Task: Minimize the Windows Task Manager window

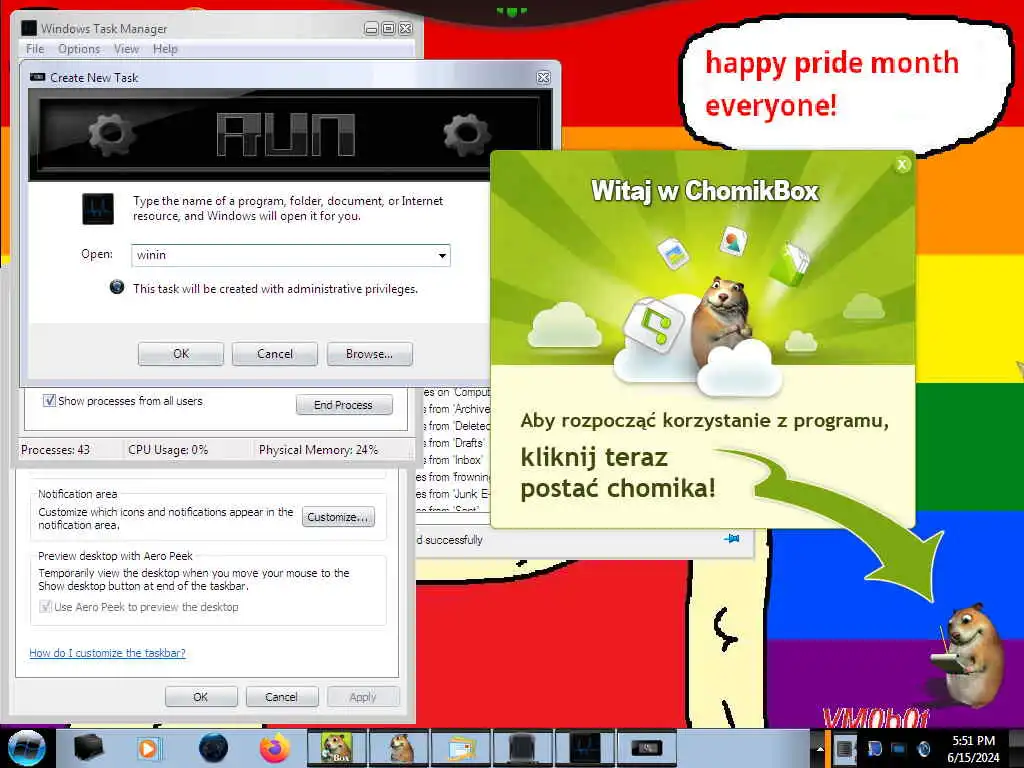Action: (x=371, y=28)
